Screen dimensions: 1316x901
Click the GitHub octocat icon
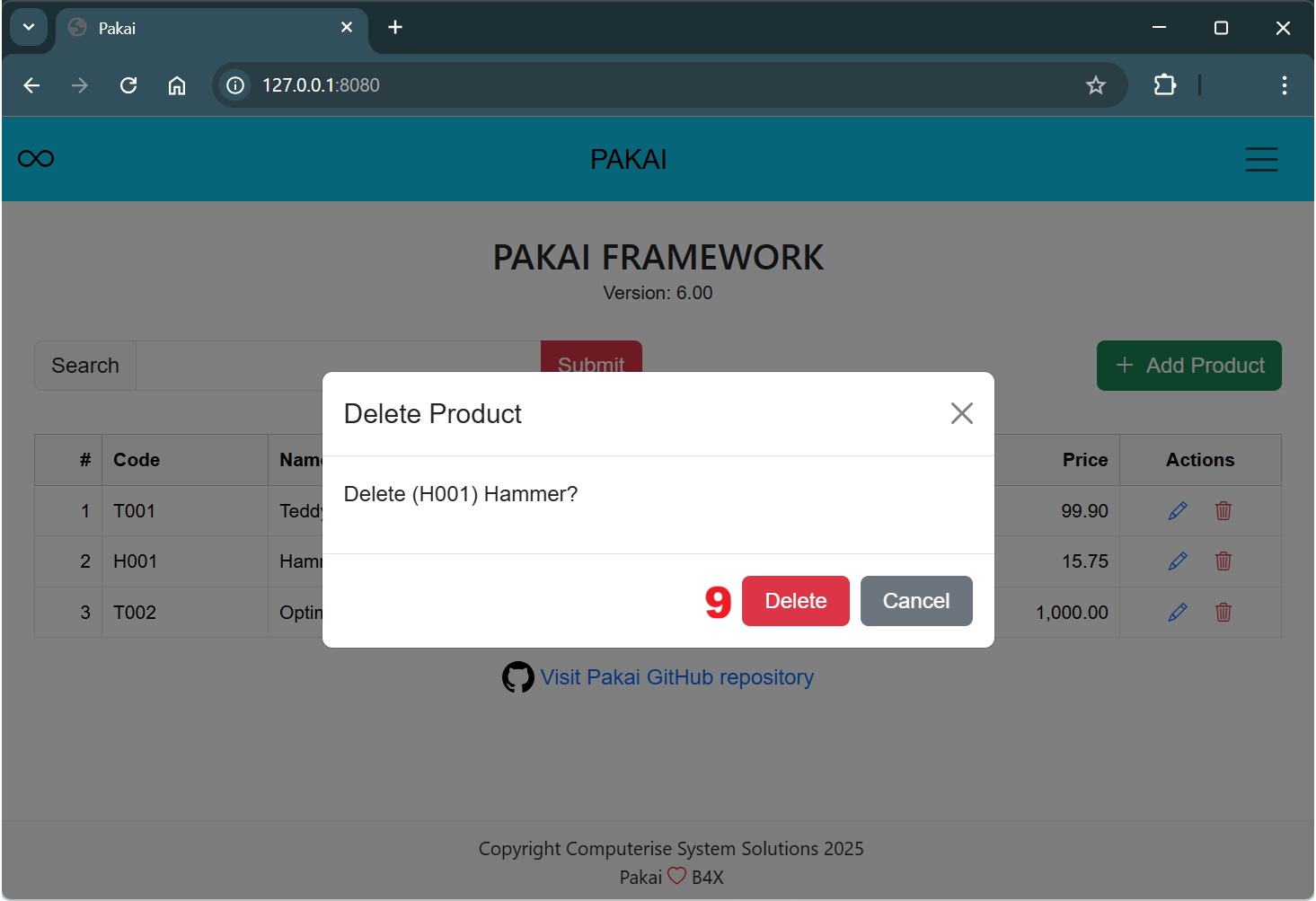point(517,677)
